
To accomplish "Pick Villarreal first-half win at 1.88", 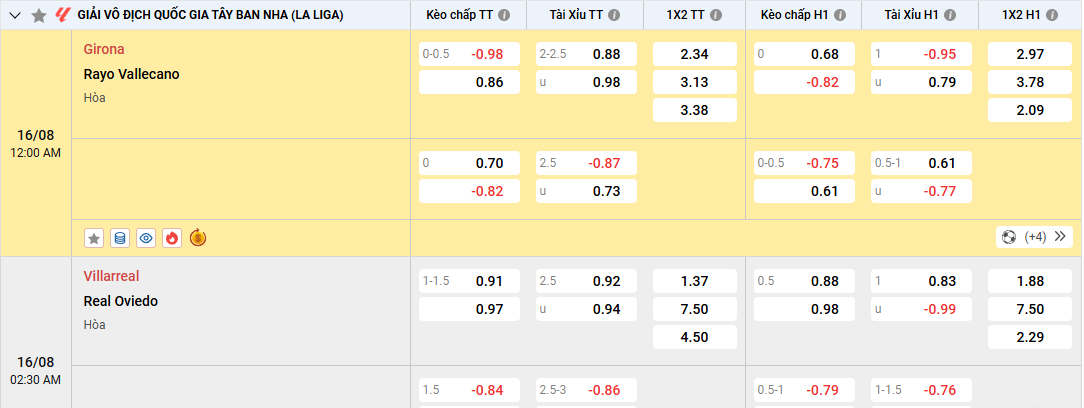I will click(1030, 281).
